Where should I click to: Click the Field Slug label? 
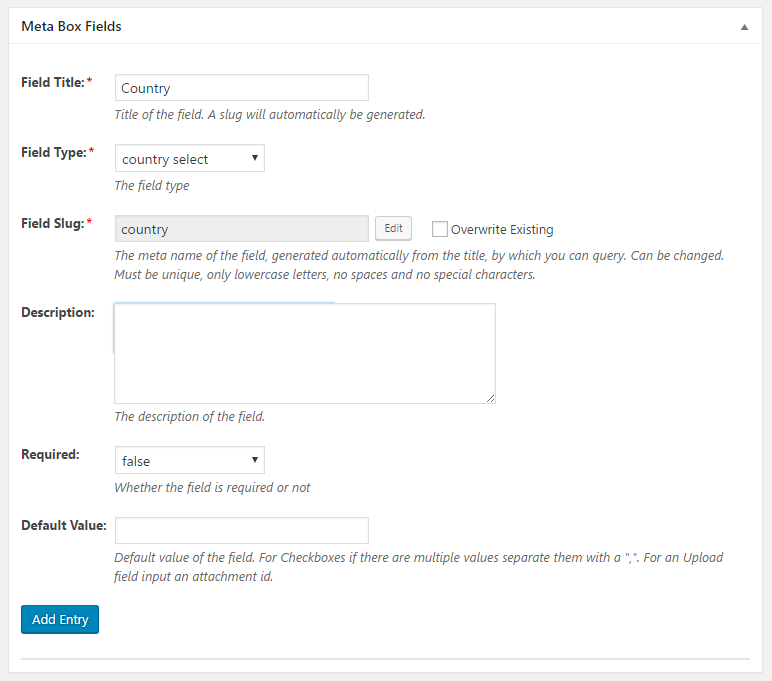[53, 223]
